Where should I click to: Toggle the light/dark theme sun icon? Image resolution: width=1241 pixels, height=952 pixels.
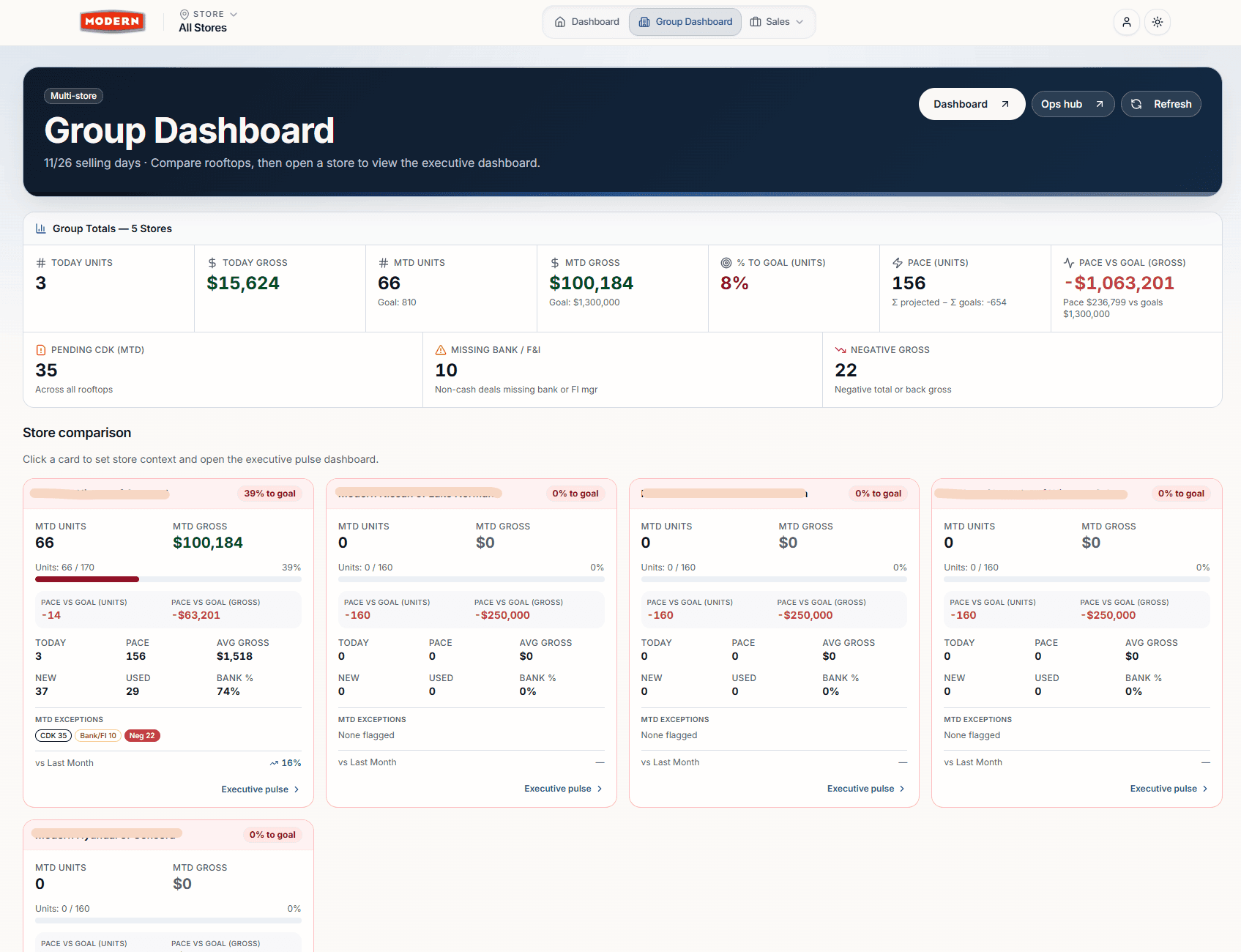coord(1158,22)
